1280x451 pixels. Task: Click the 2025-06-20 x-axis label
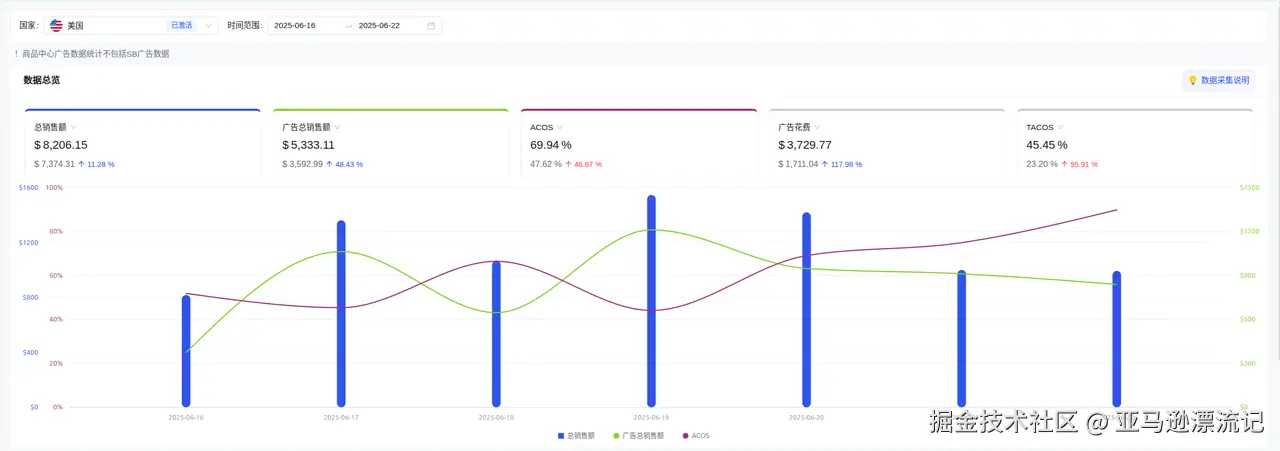806,417
